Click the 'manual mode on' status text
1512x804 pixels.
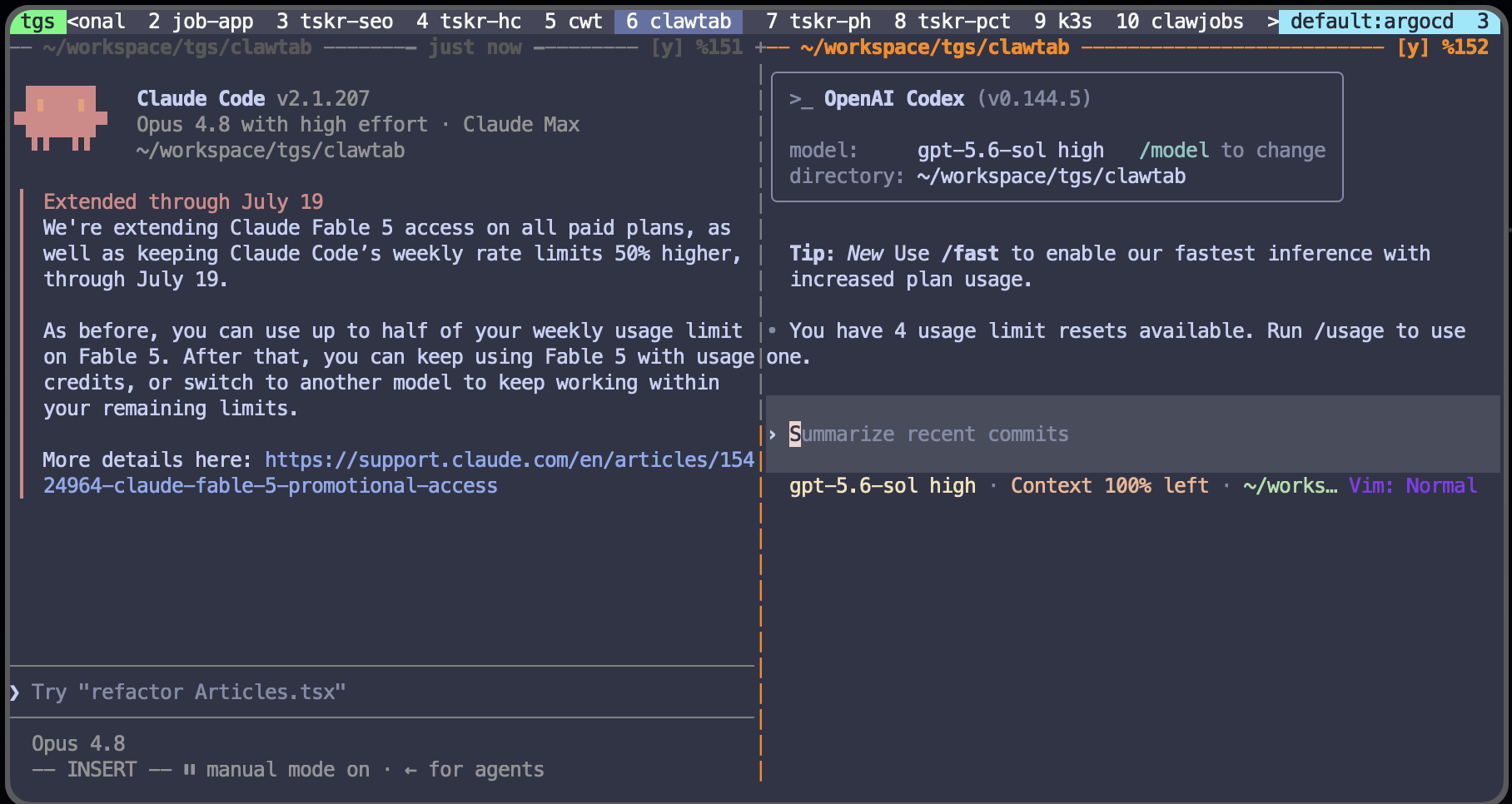pyautogui.click(x=288, y=770)
